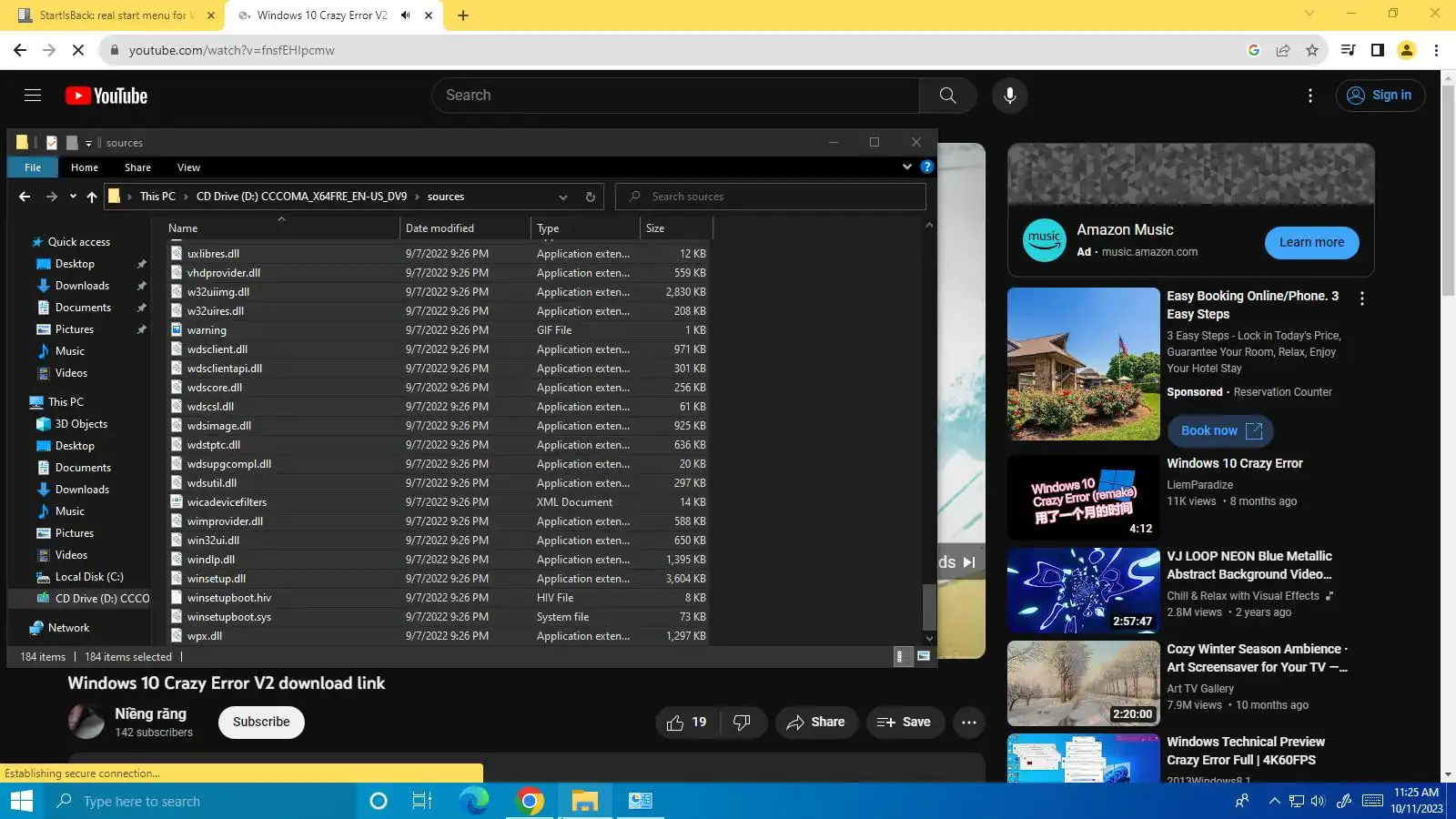
Task: Click Learn more on Amazon Music ad
Action: 1311,242
